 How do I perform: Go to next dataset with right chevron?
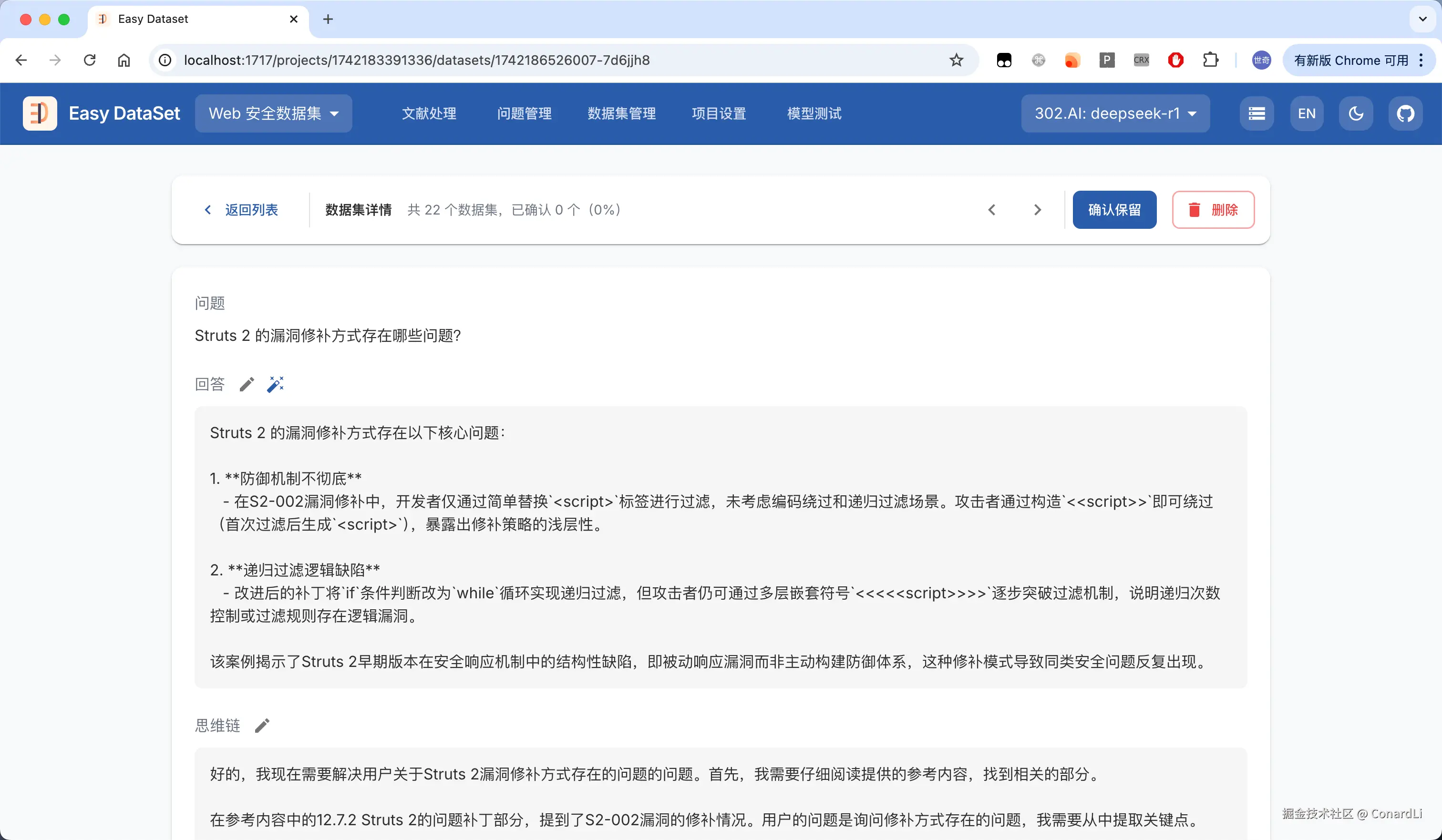click(1038, 210)
